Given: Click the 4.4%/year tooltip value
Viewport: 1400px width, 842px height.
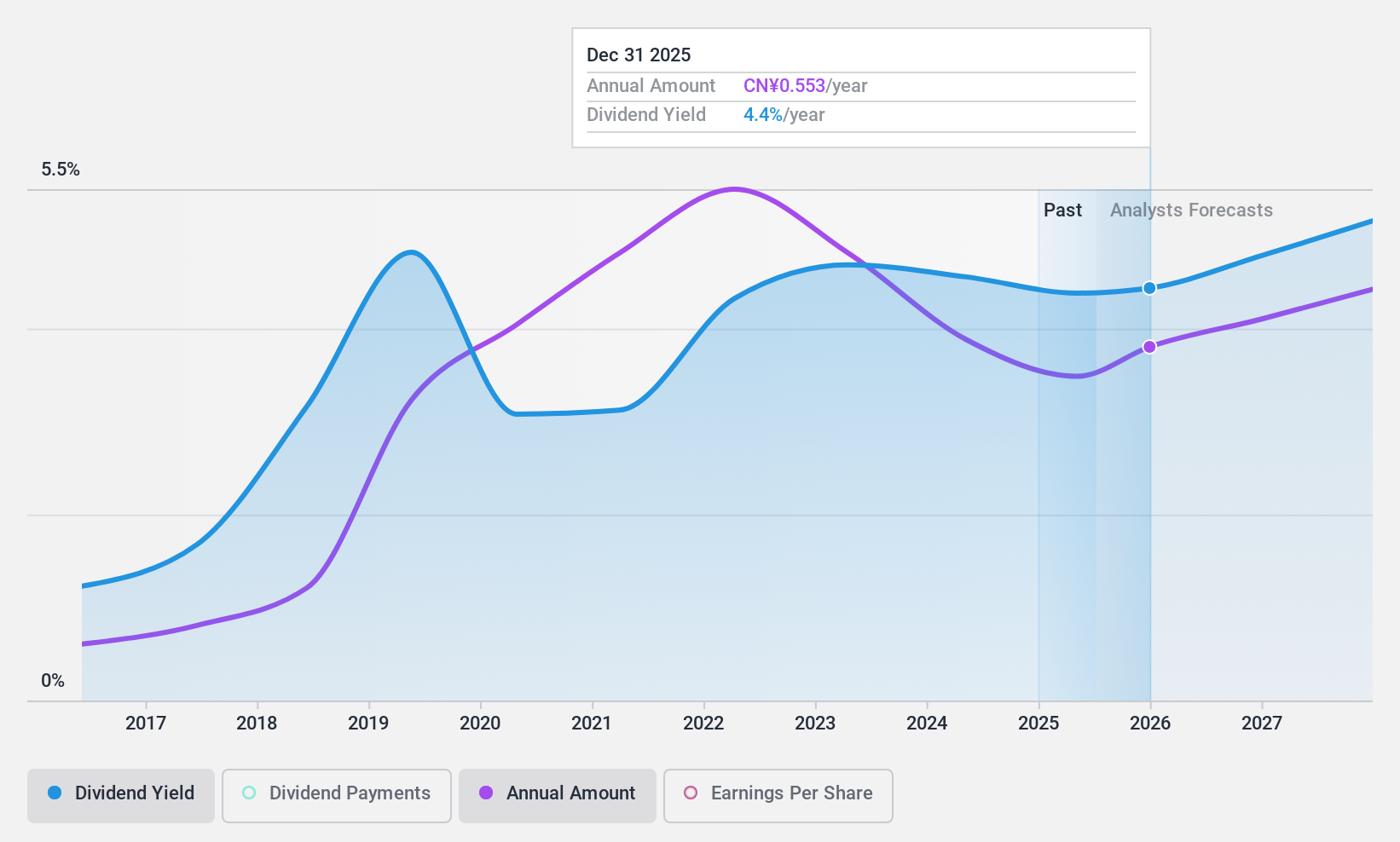Looking at the screenshot, I should pos(784,115).
